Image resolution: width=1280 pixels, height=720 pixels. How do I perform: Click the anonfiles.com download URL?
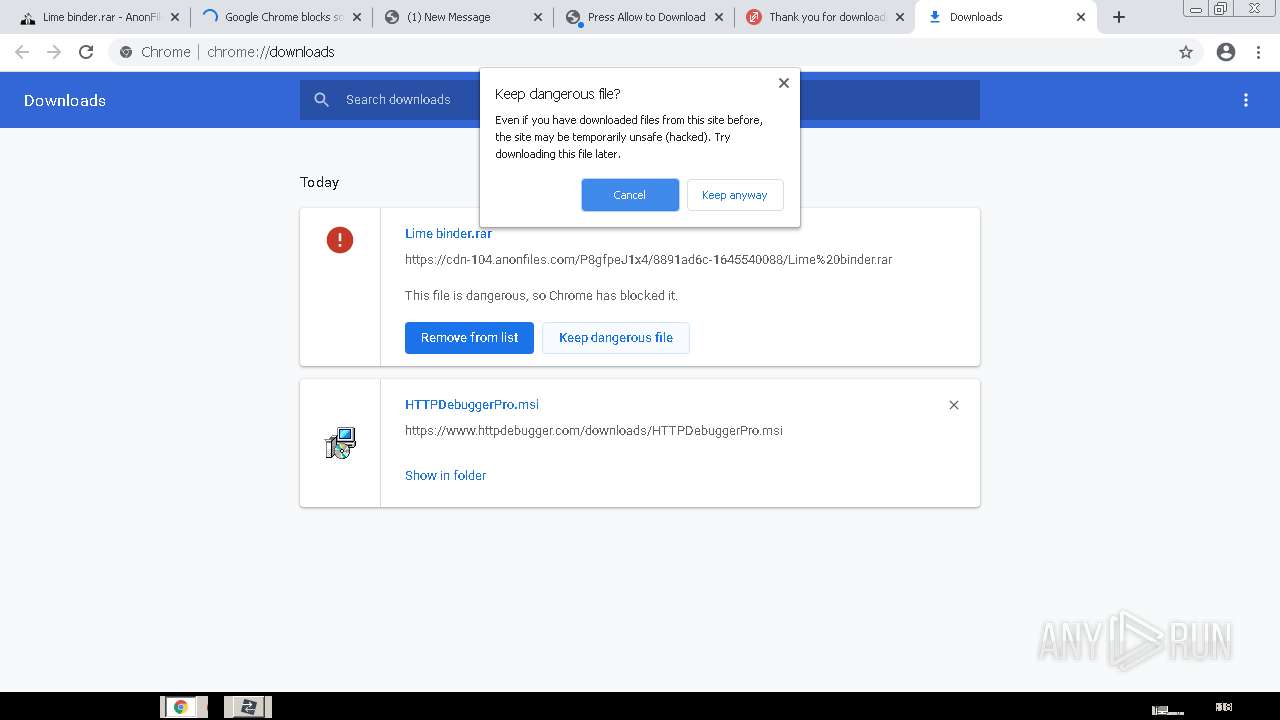click(648, 259)
